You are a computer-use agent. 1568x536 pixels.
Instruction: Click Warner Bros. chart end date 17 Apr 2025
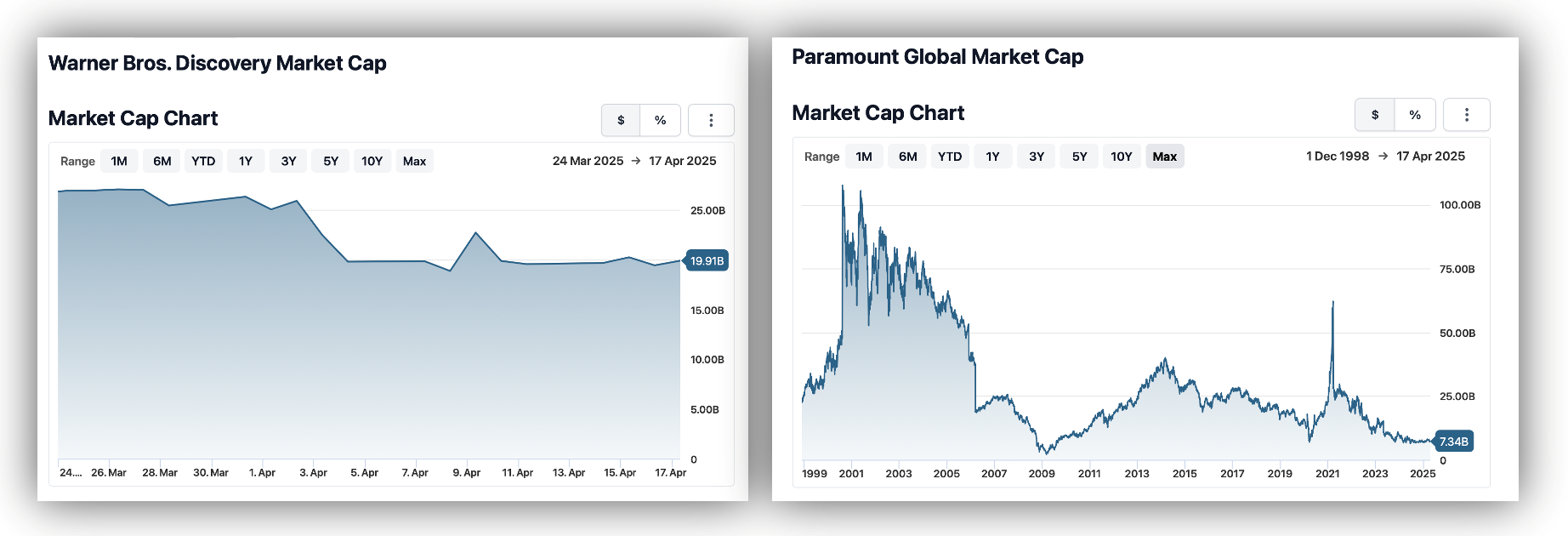click(682, 161)
